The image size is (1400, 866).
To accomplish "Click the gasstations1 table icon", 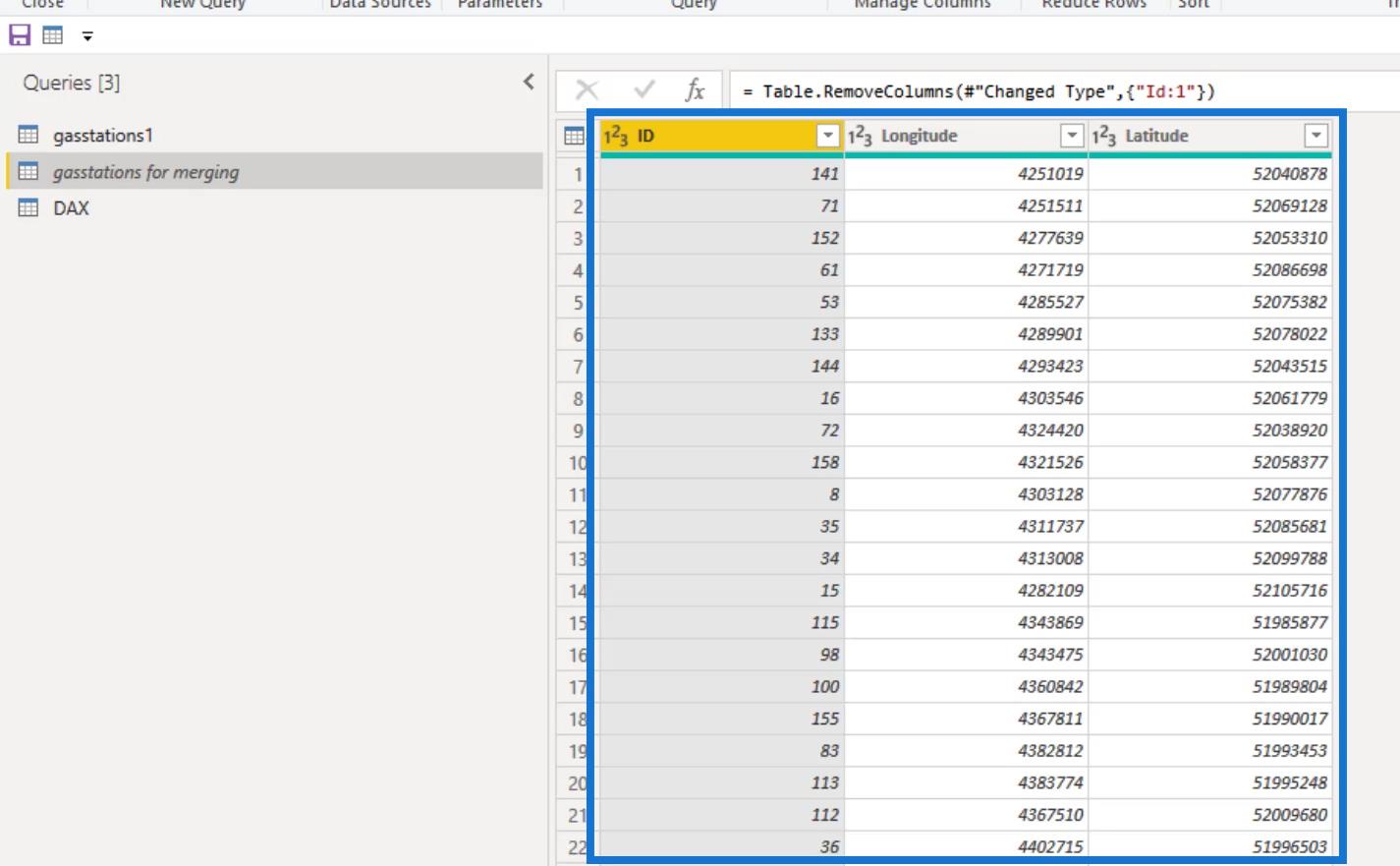I will click(x=28, y=135).
